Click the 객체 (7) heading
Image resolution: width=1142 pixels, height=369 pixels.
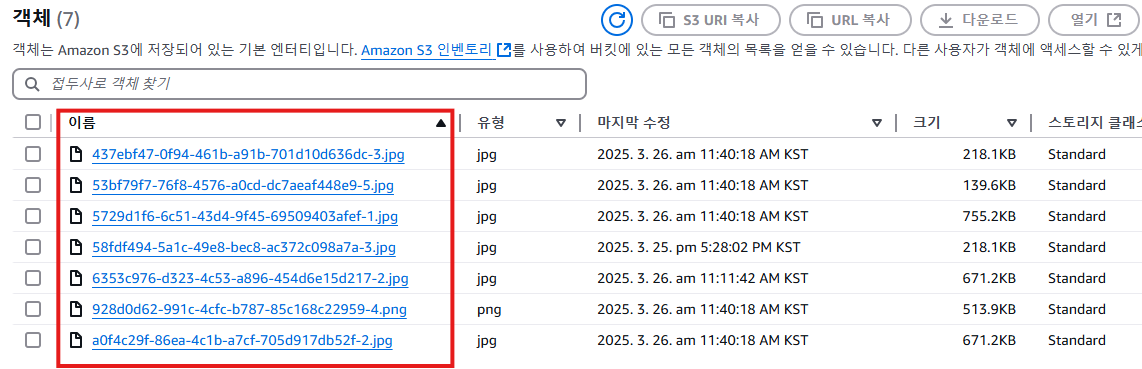(x=46, y=18)
